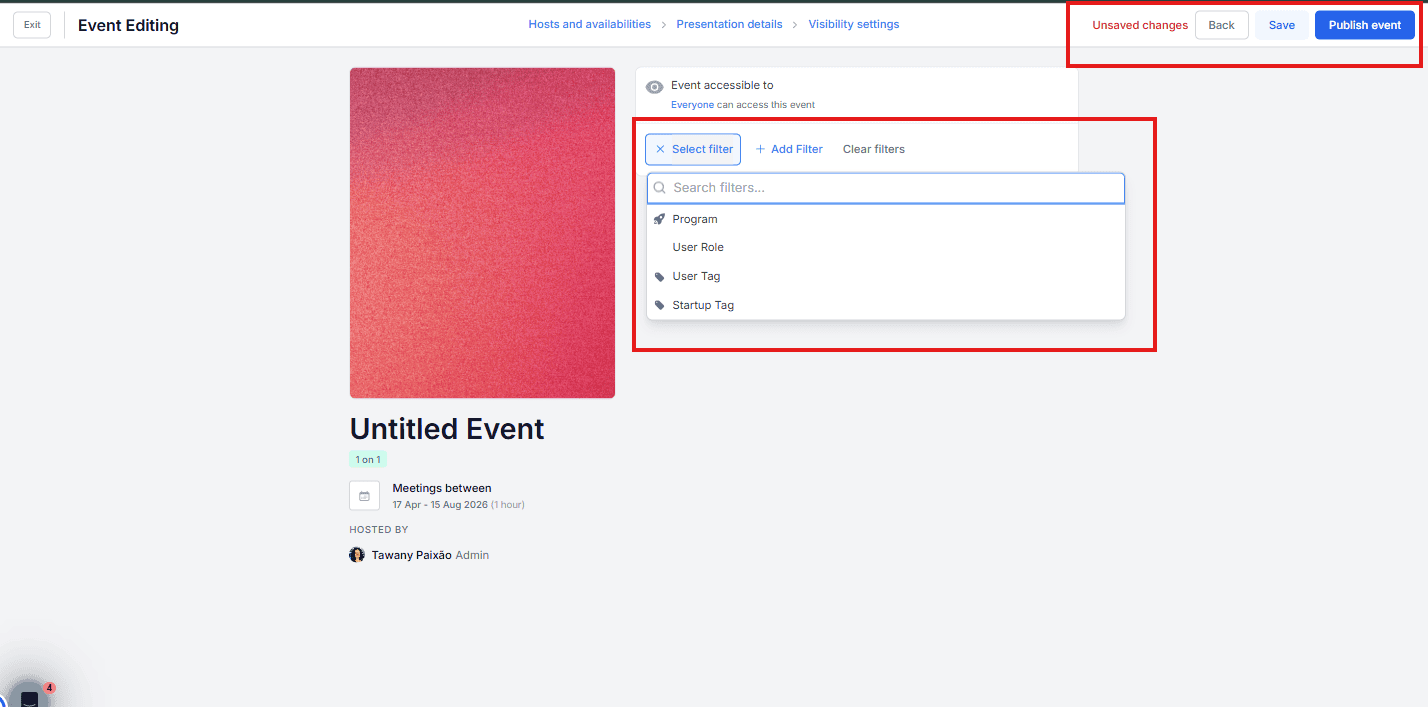Click the Save button
The height and width of the screenshot is (707, 1428).
tap(1281, 25)
